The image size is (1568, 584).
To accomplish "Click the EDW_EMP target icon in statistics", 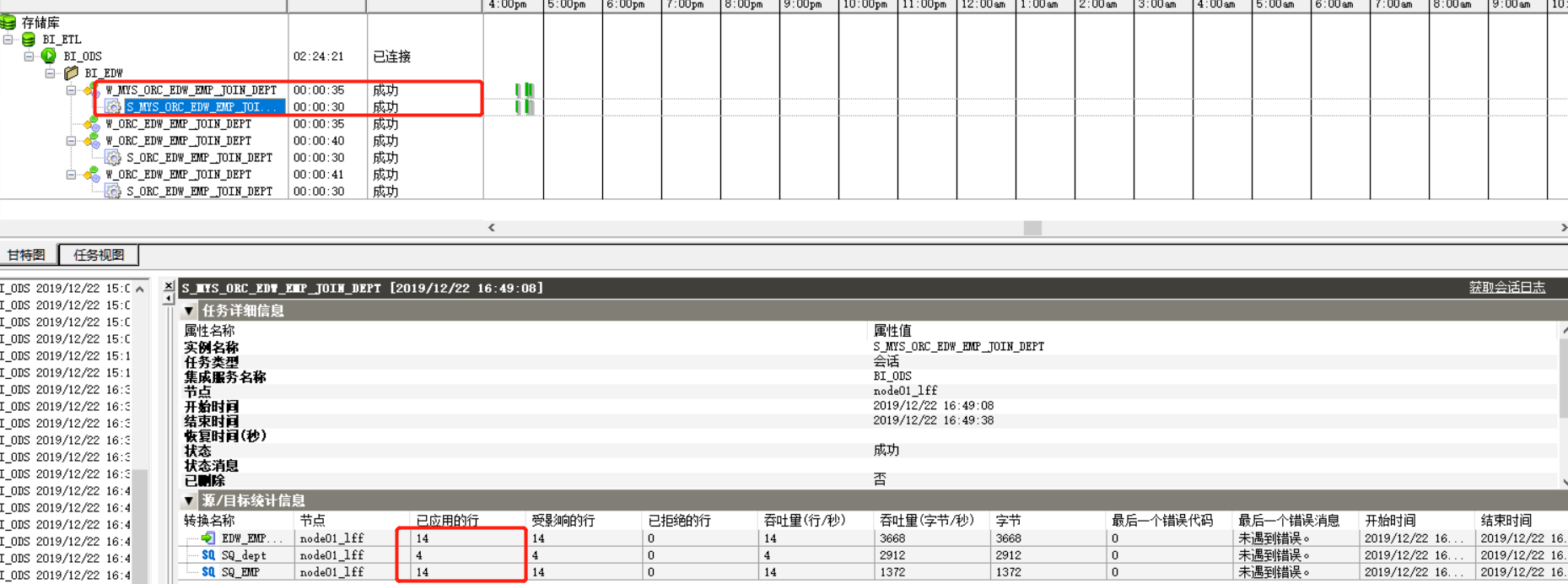I will (207, 538).
